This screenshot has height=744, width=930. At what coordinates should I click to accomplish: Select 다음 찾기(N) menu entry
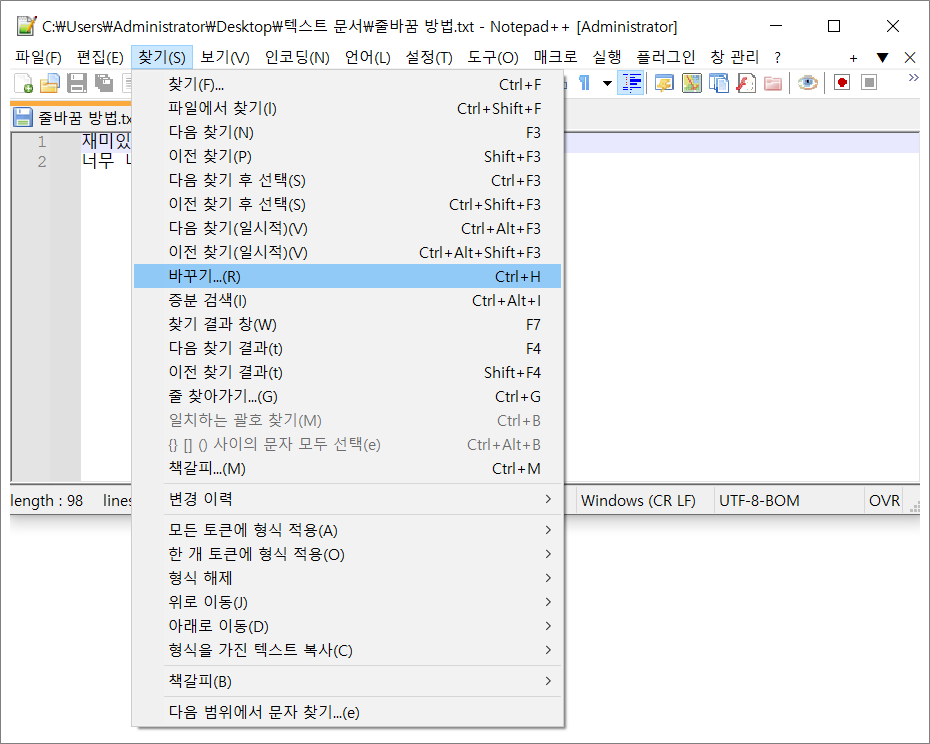pyautogui.click(x=348, y=132)
